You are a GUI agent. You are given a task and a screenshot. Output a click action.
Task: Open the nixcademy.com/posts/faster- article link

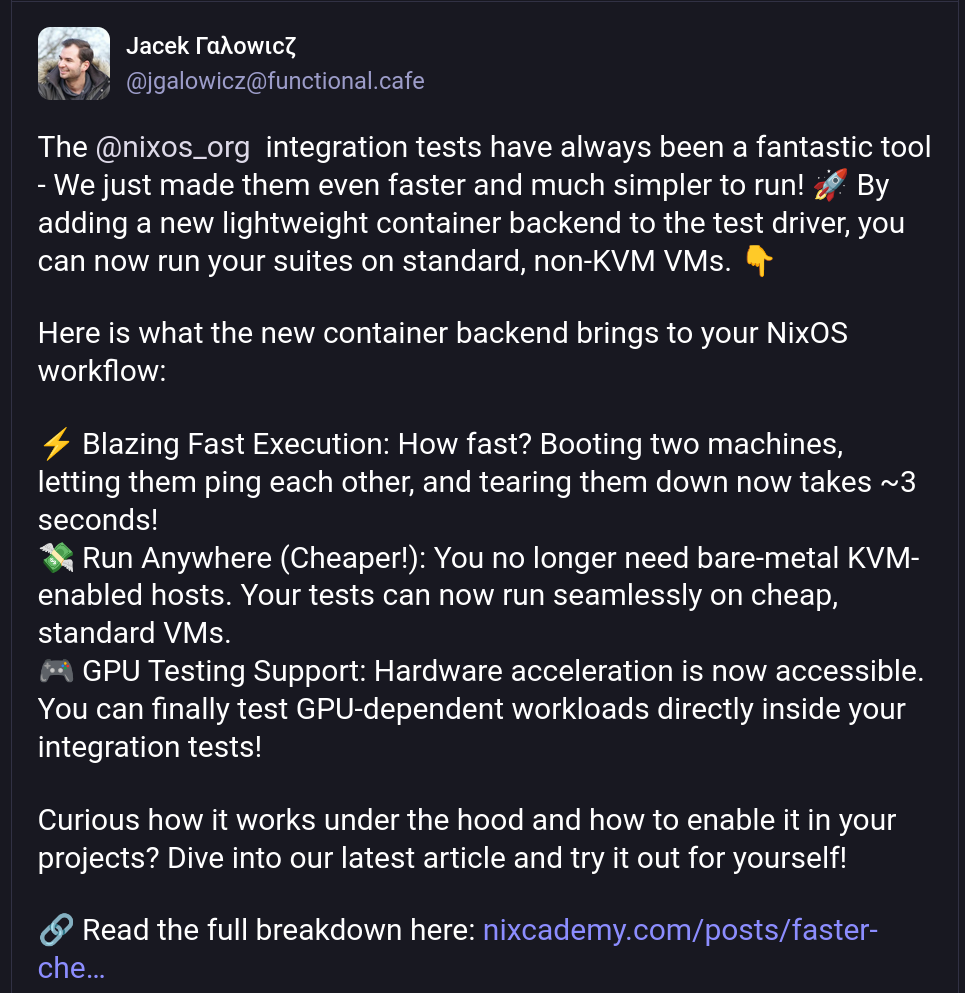click(680, 931)
